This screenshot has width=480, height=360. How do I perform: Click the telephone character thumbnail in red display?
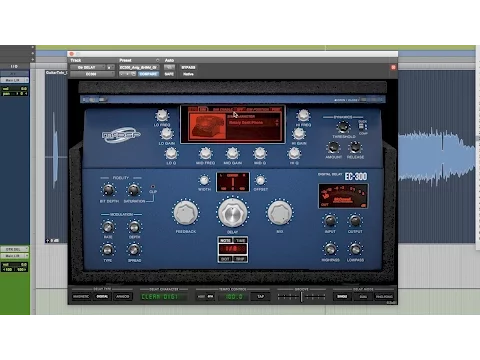207,126
